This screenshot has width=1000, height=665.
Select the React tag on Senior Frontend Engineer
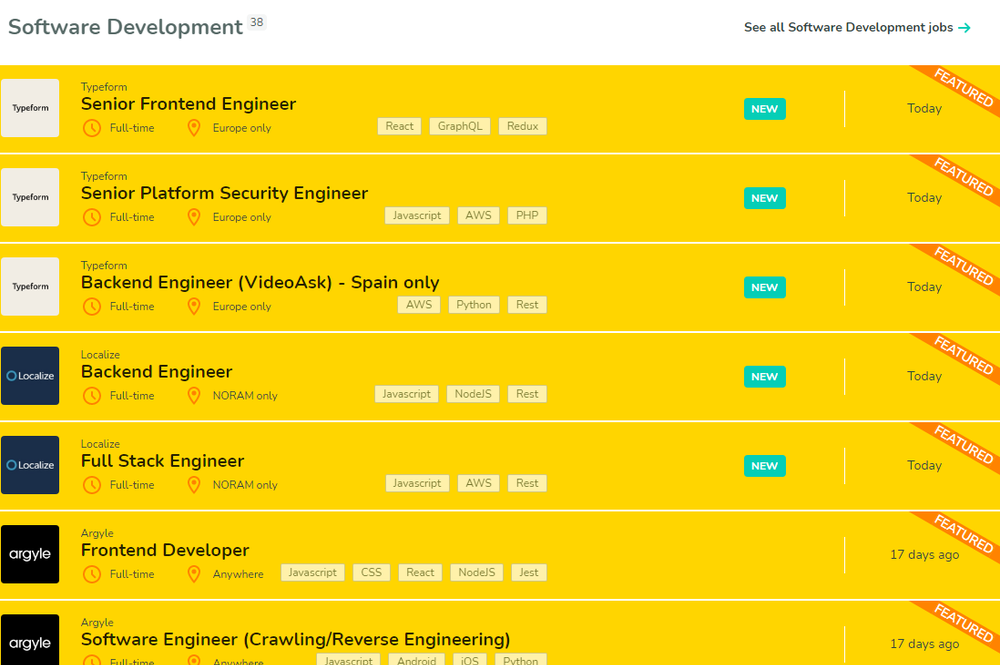(399, 126)
